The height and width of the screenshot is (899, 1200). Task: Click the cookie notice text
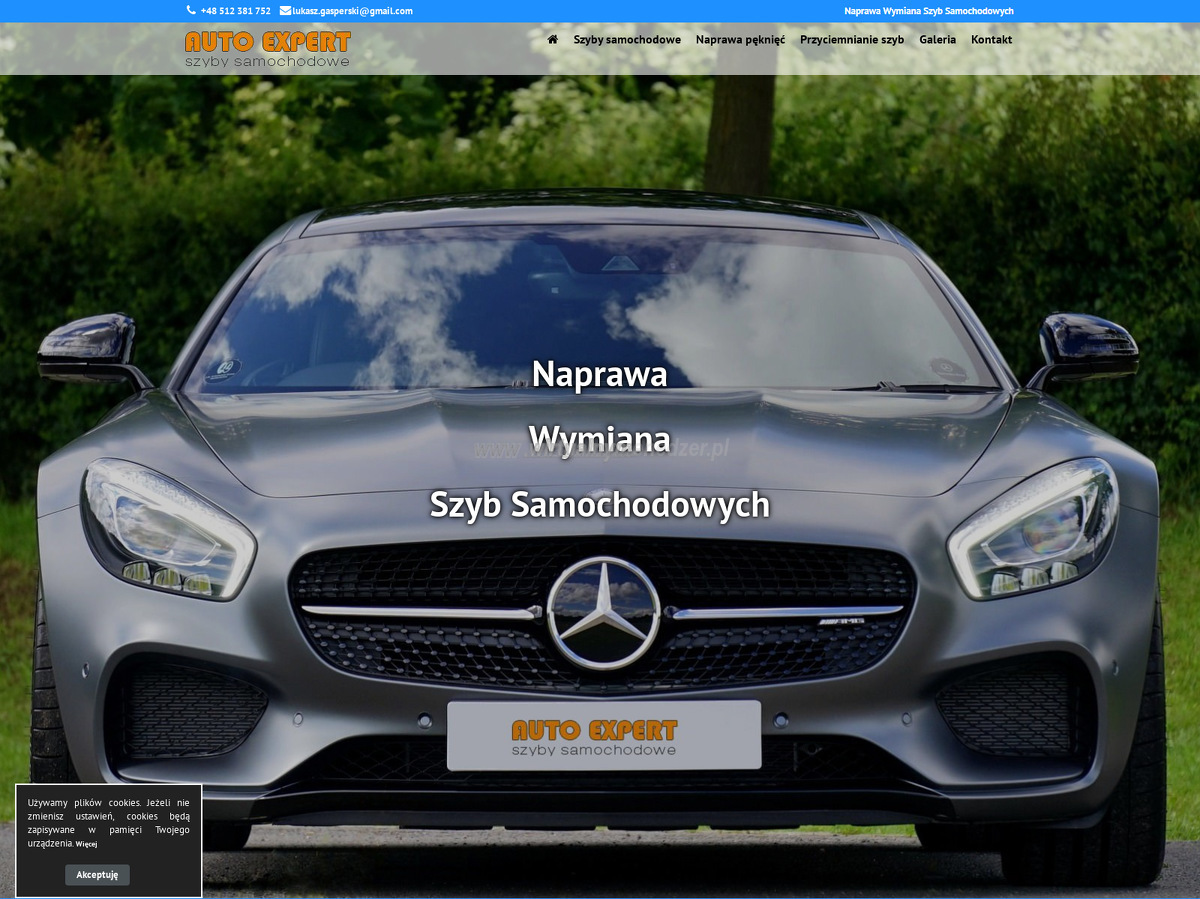click(x=108, y=823)
